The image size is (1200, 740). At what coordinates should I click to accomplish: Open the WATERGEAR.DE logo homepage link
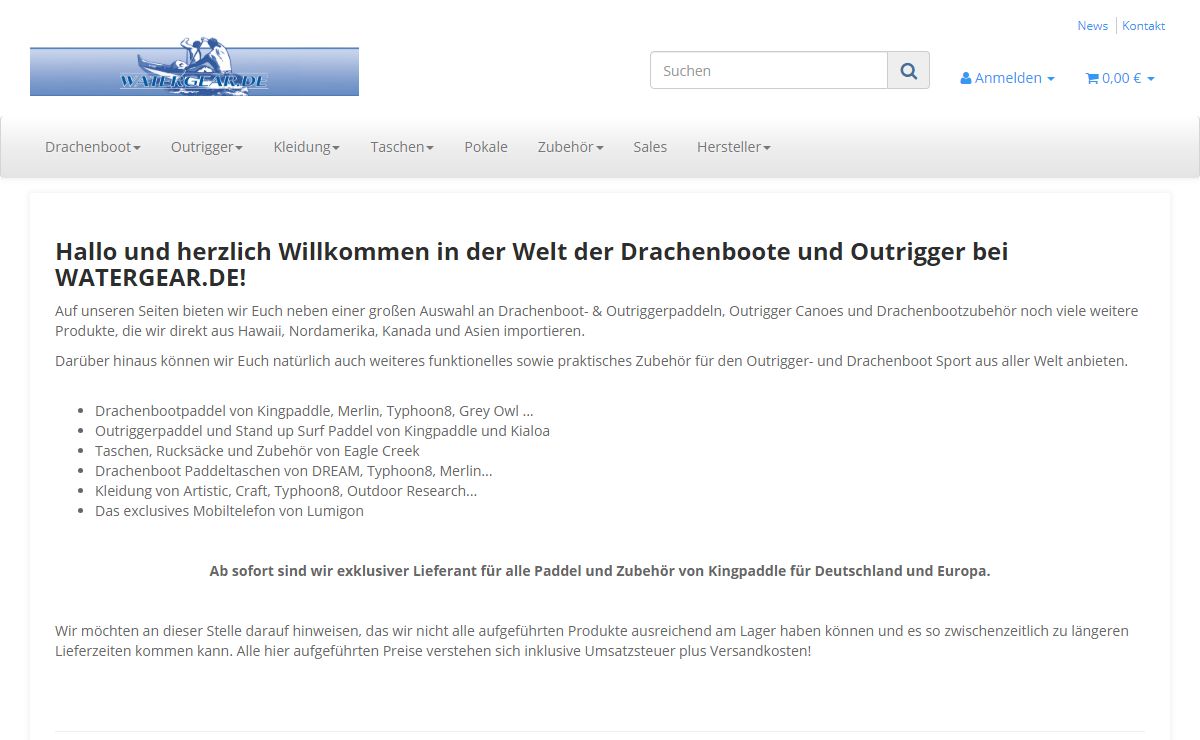click(194, 67)
